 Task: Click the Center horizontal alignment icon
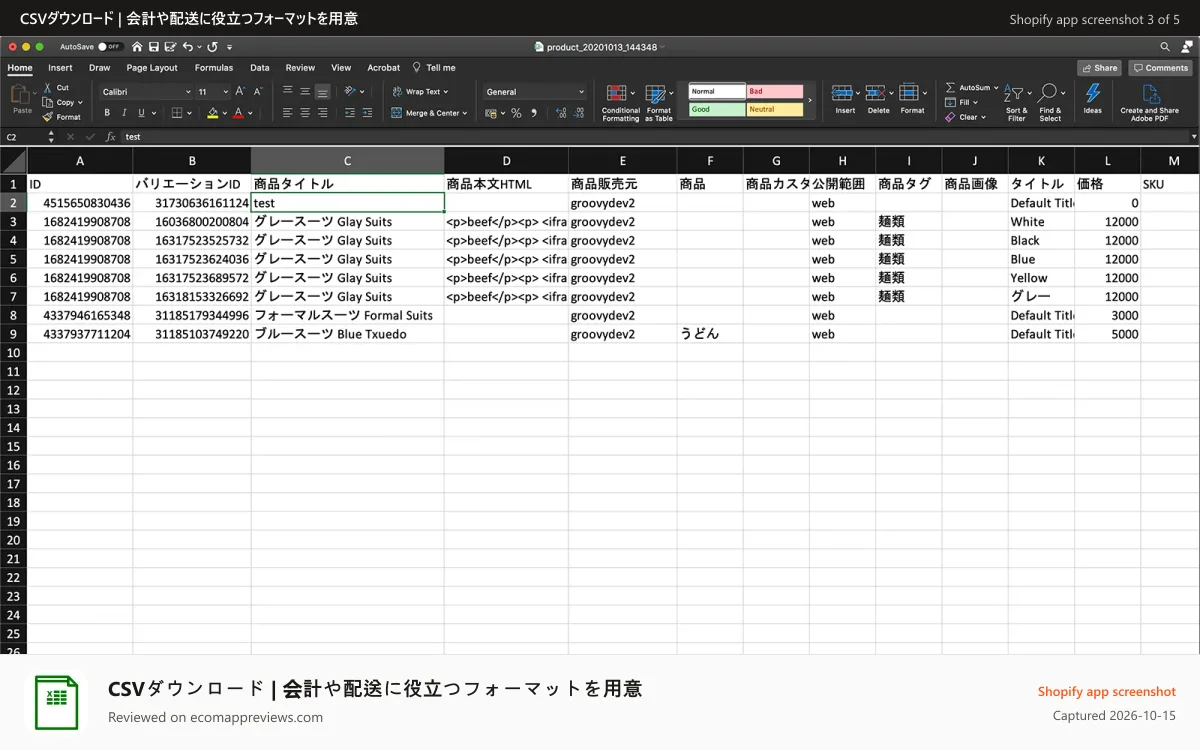(x=305, y=113)
